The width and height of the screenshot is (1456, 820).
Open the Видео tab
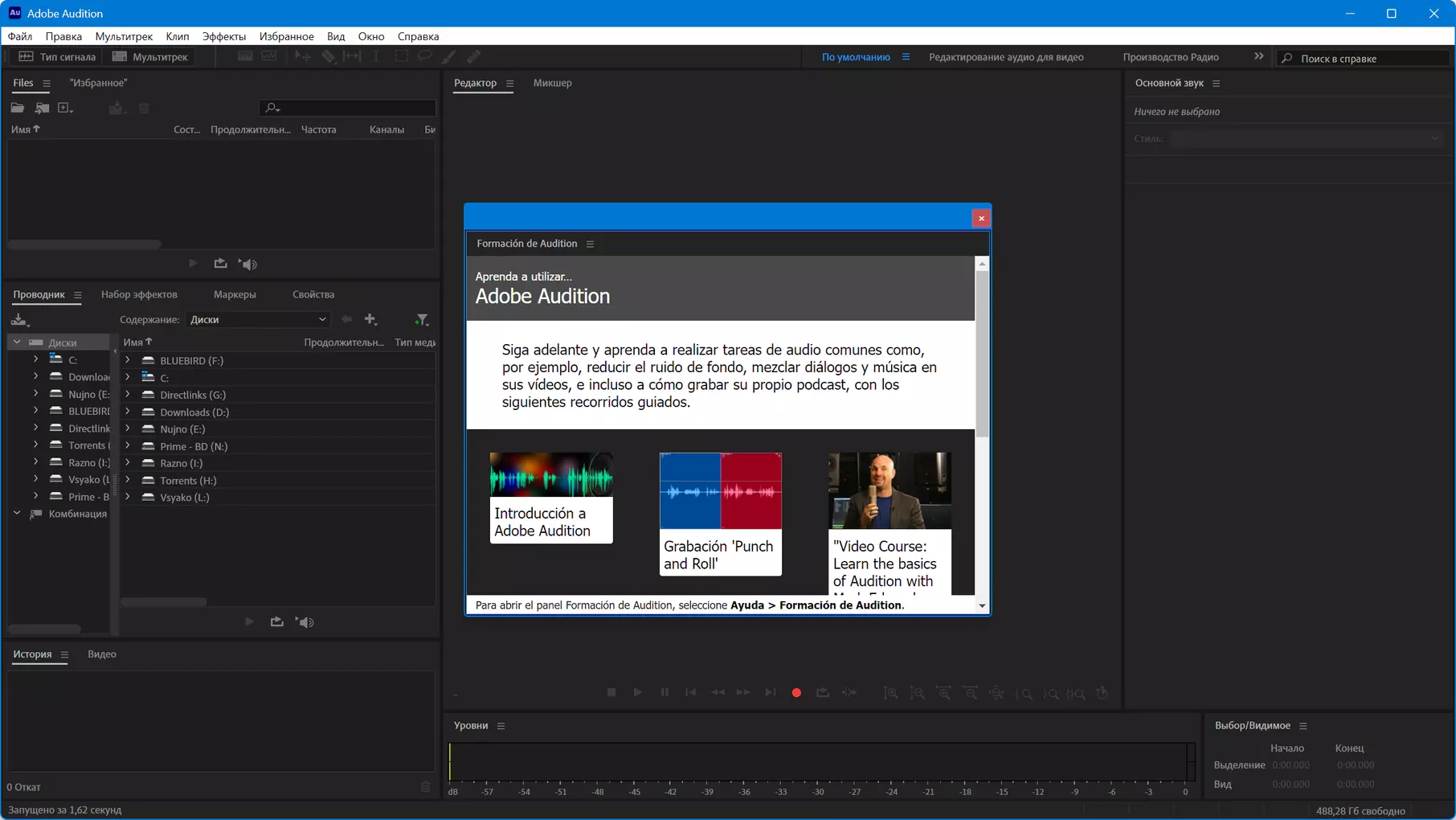[x=102, y=654]
